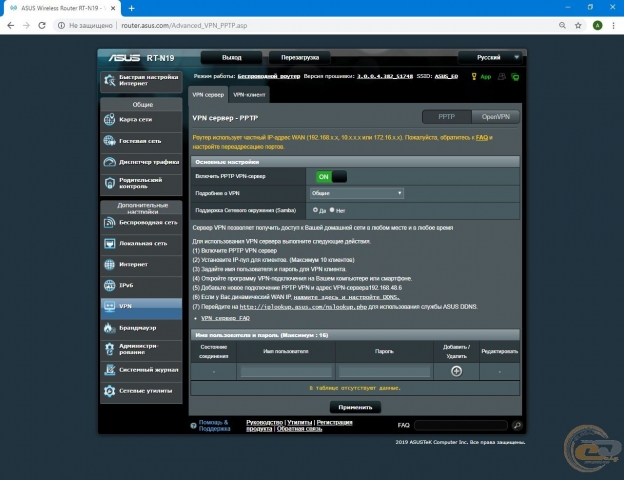
Task: Open Internet (Интернет) WAN settings
Action: [141, 264]
